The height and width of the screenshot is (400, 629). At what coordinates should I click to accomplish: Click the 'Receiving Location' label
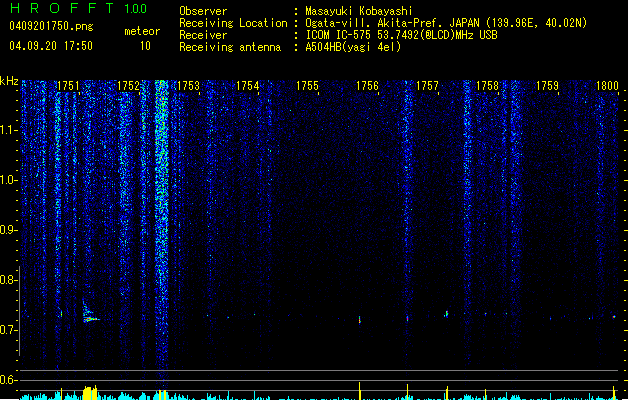coord(233,23)
